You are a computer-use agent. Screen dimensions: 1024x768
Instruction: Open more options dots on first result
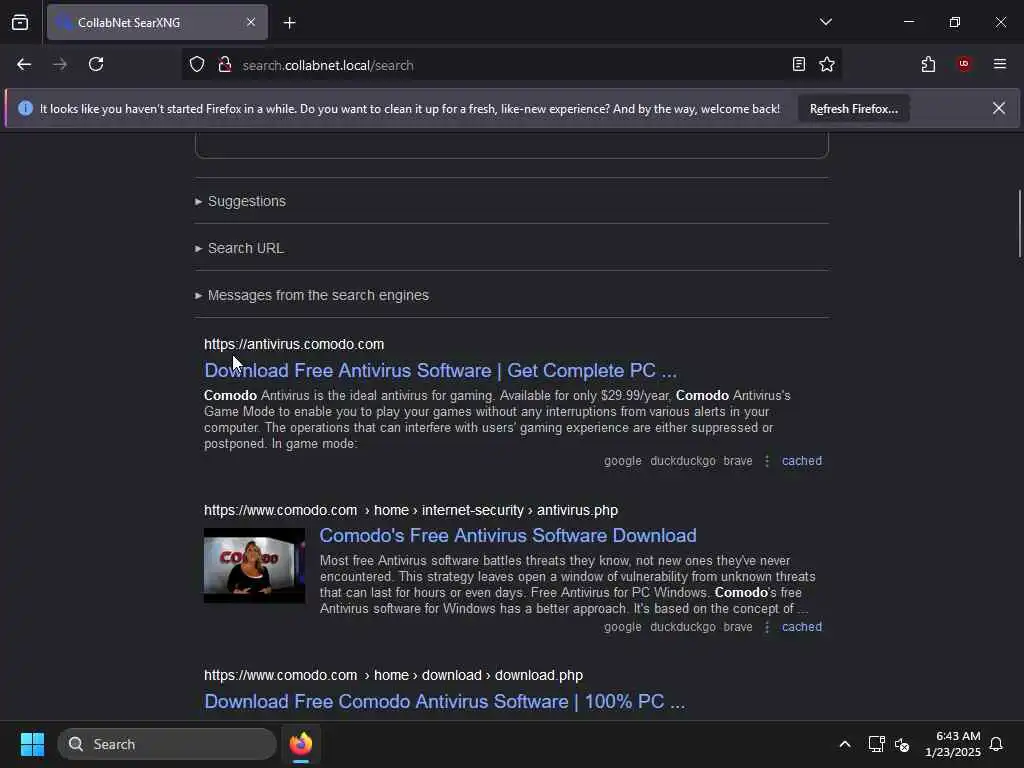tap(767, 461)
